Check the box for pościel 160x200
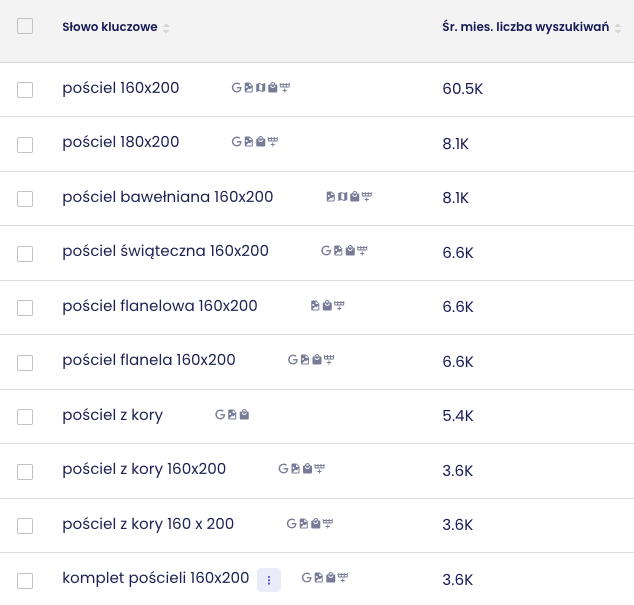The height and width of the screenshot is (605, 634). [25, 90]
